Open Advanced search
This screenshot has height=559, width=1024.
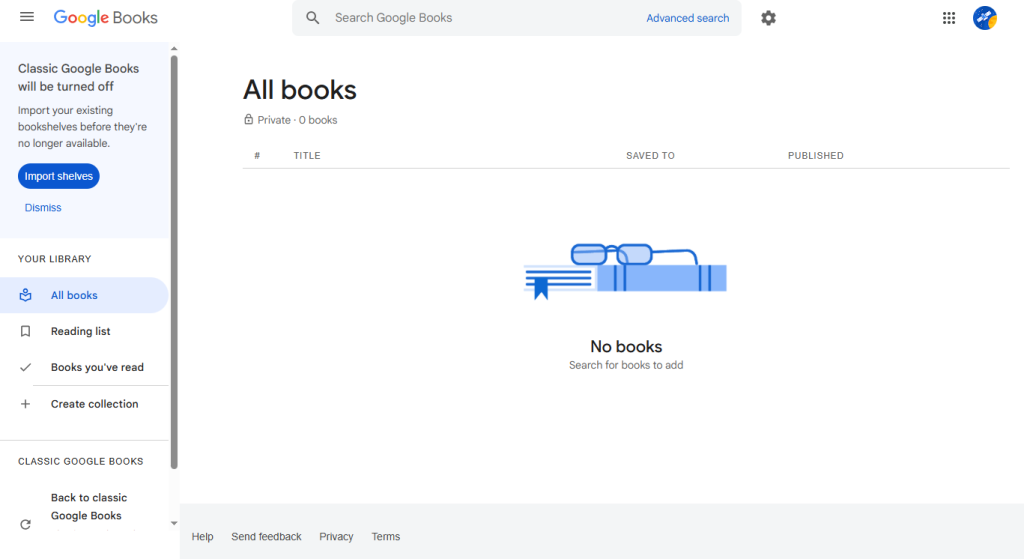(x=688, y=18)
